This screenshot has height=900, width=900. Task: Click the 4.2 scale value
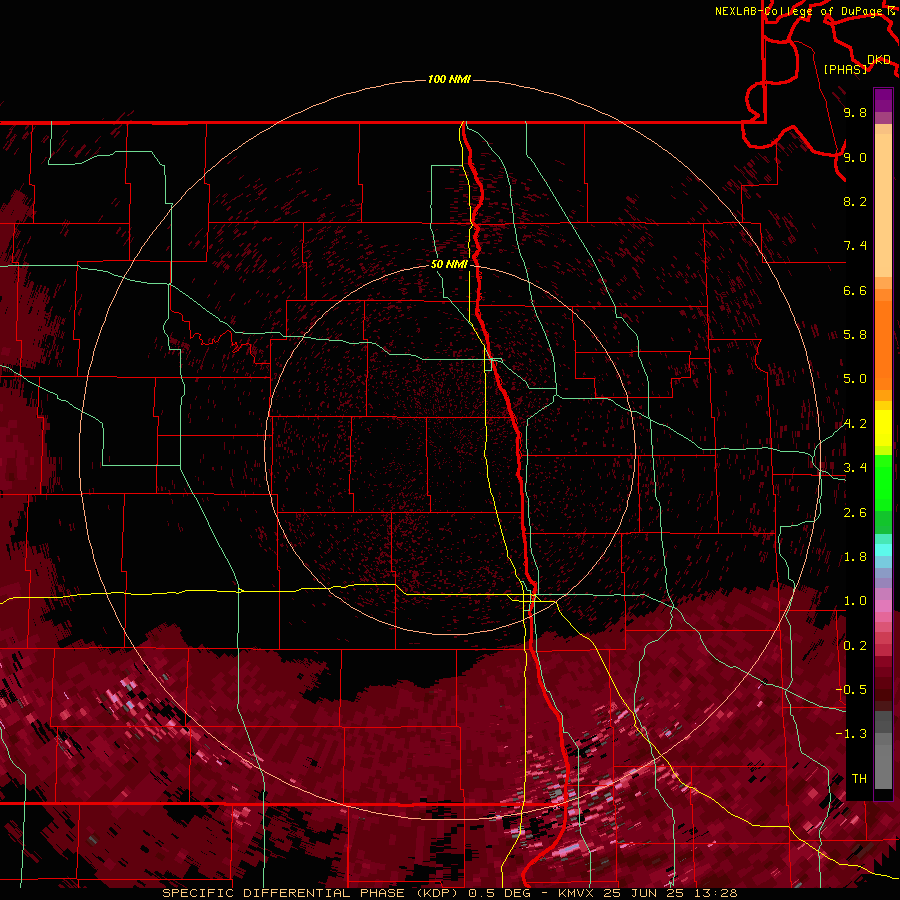coord(855,424)
